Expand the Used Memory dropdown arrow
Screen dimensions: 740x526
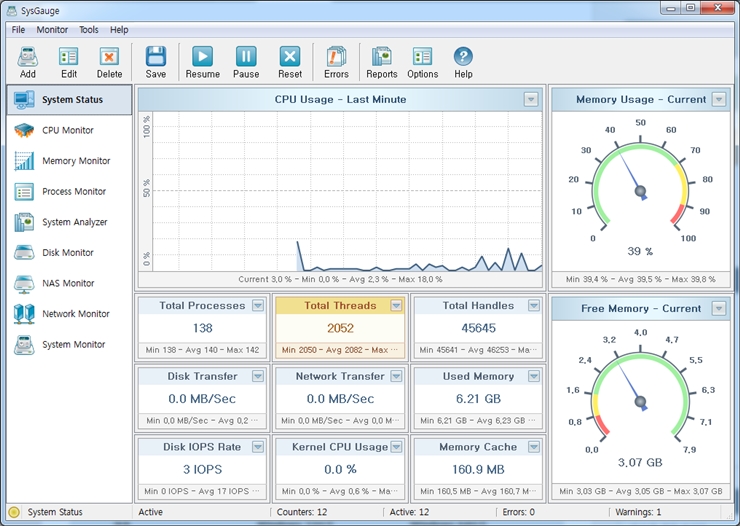(534, 376)
